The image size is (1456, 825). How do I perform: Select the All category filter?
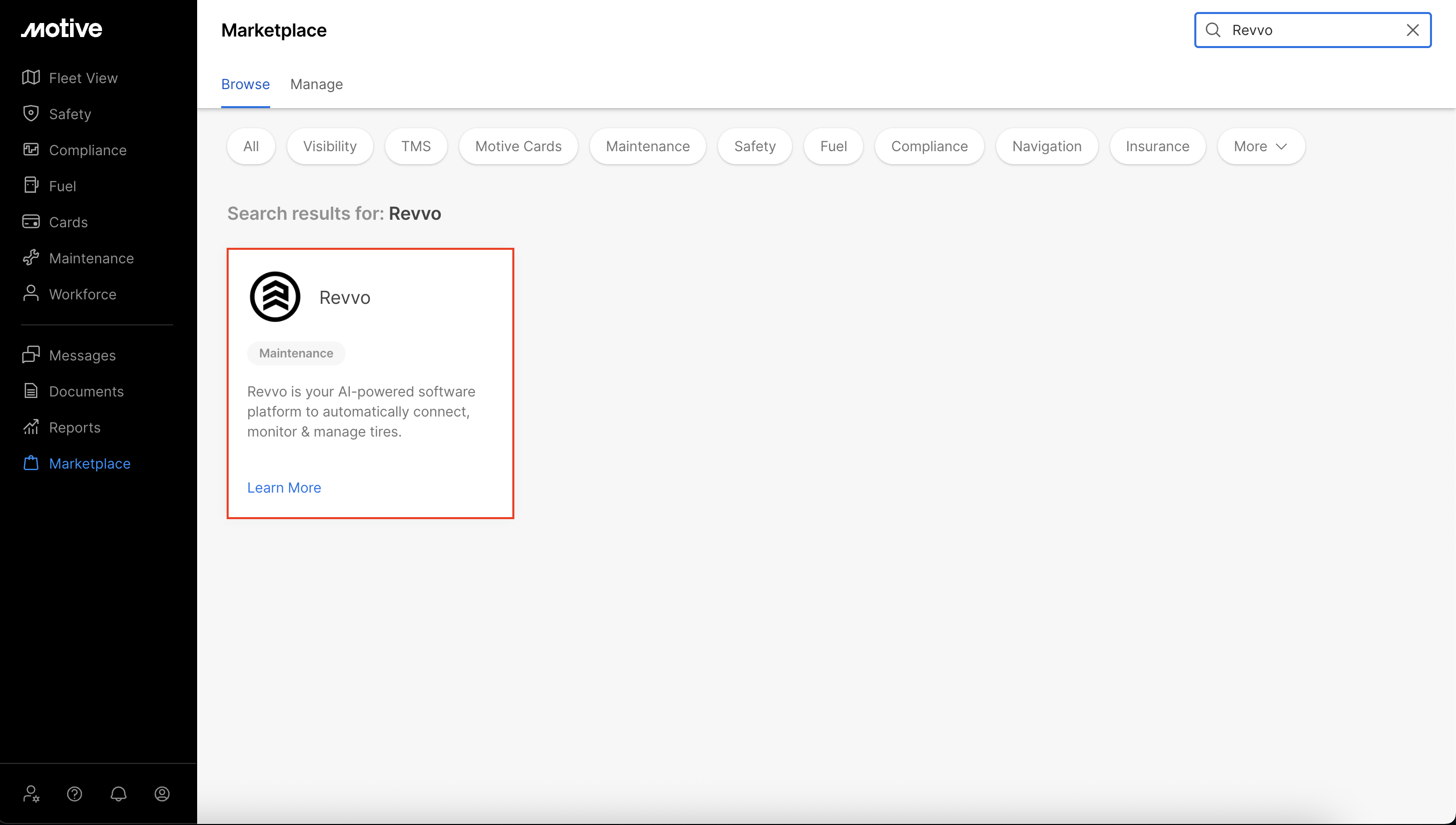tap(251, 146)
